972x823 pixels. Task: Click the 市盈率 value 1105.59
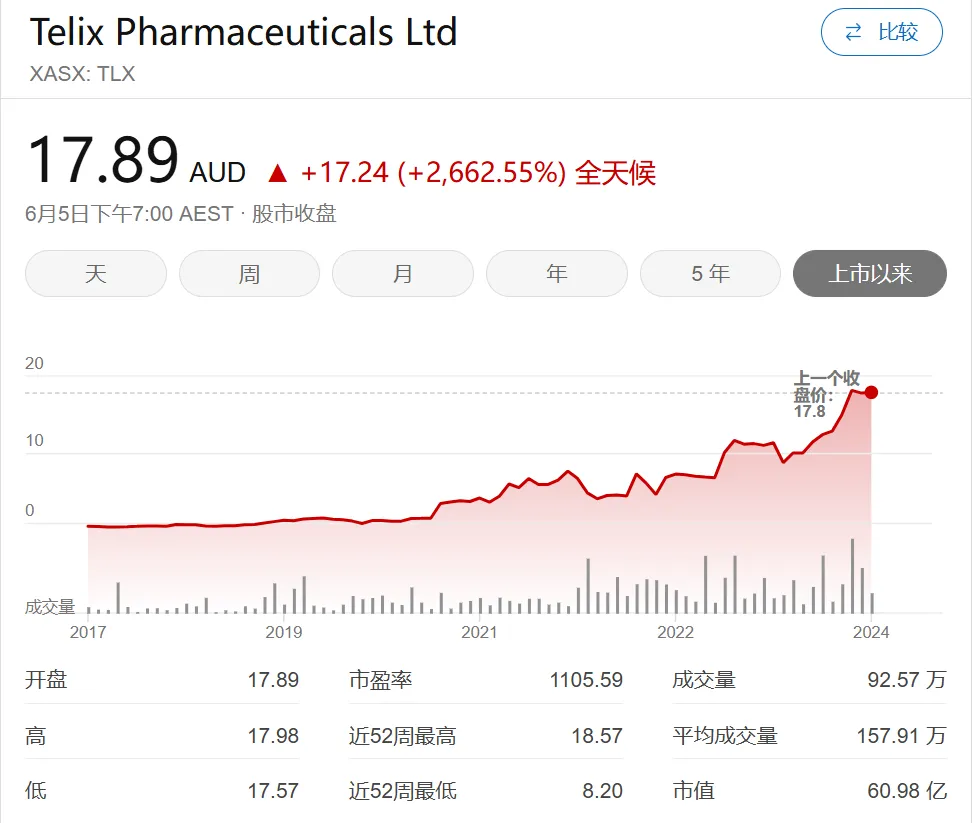586,680
